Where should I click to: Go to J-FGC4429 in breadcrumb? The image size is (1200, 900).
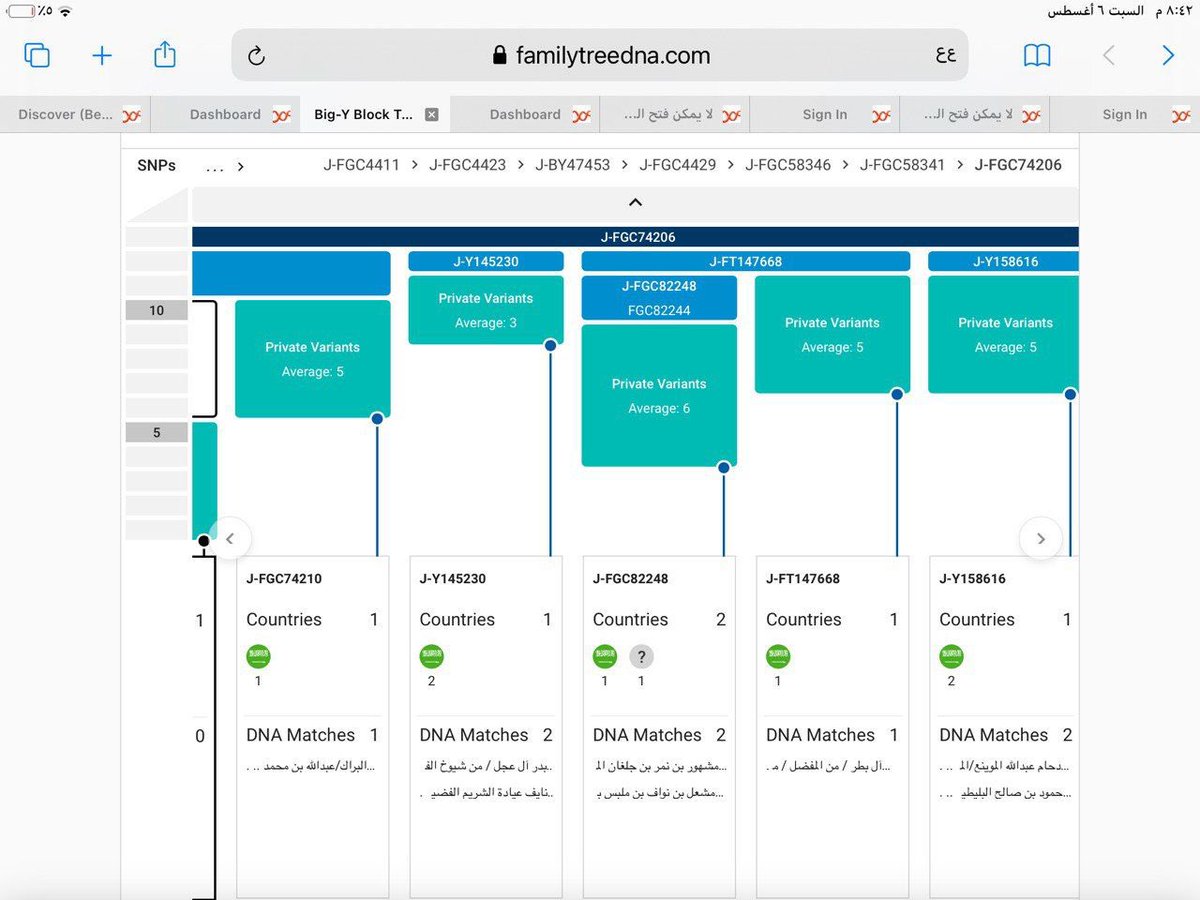(x=678, y=165)
